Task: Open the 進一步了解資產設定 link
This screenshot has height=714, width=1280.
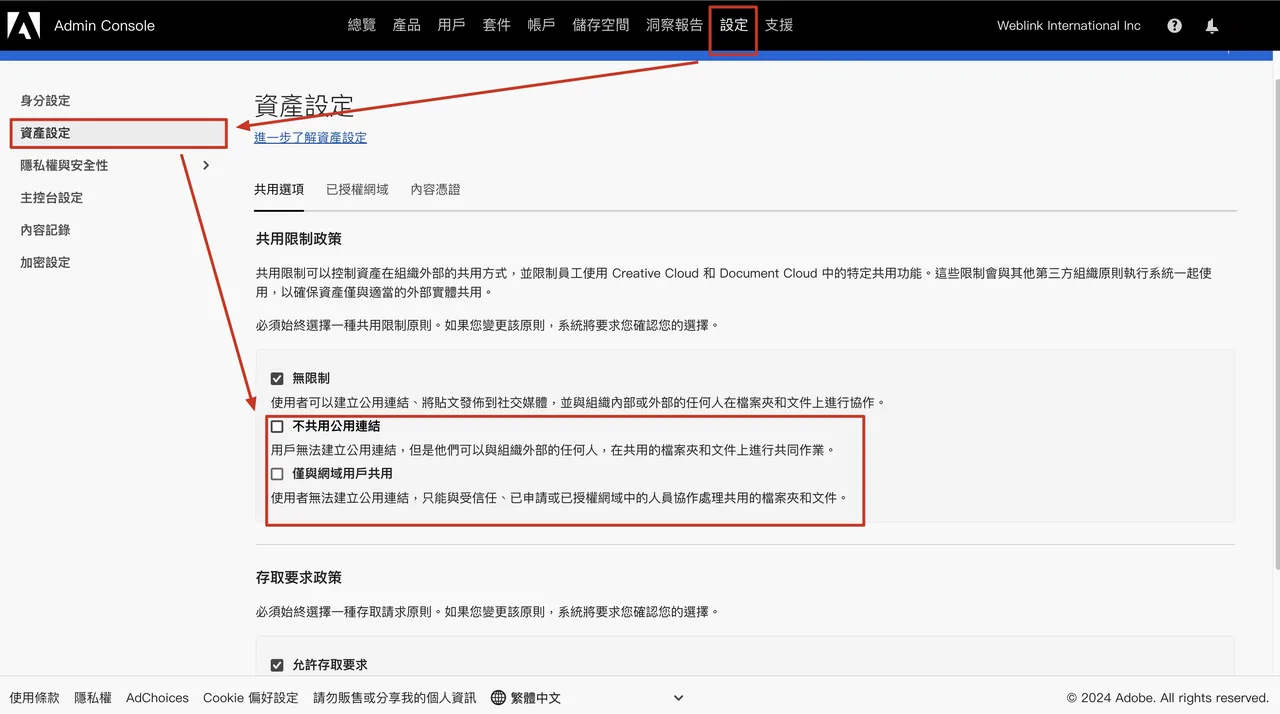Action: (310, 138)
